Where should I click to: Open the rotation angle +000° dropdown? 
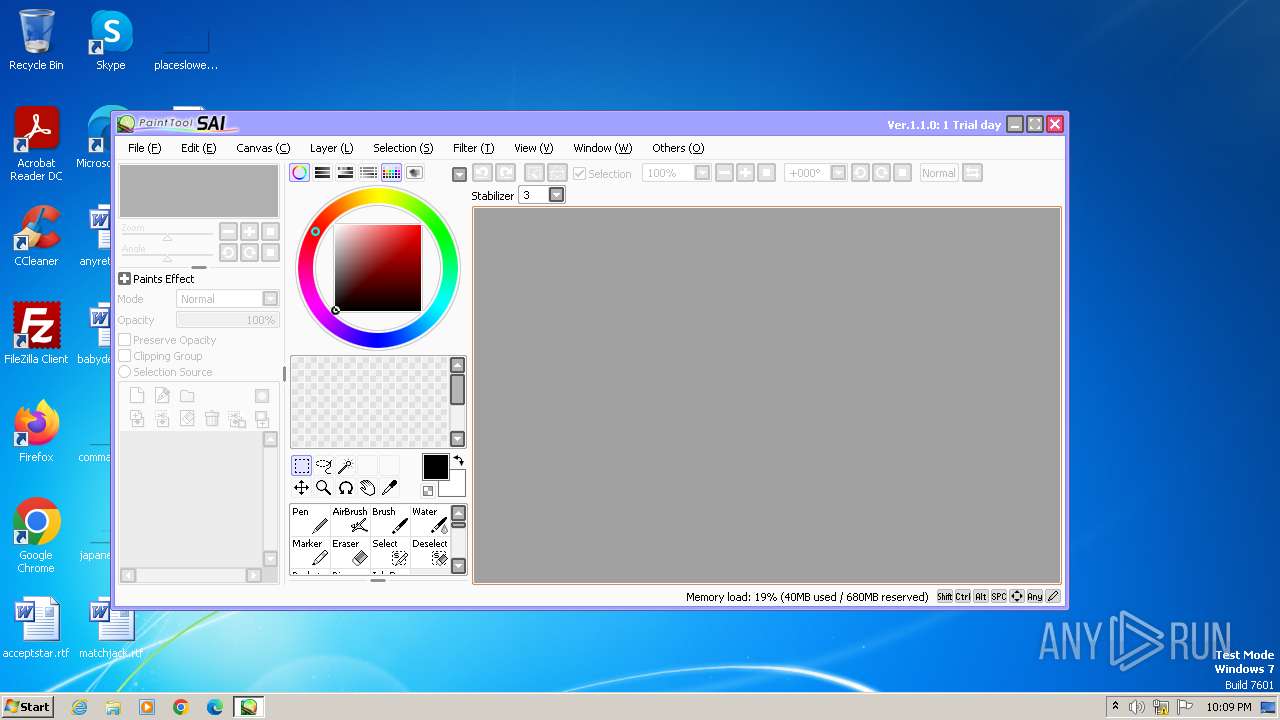(838, 173)
